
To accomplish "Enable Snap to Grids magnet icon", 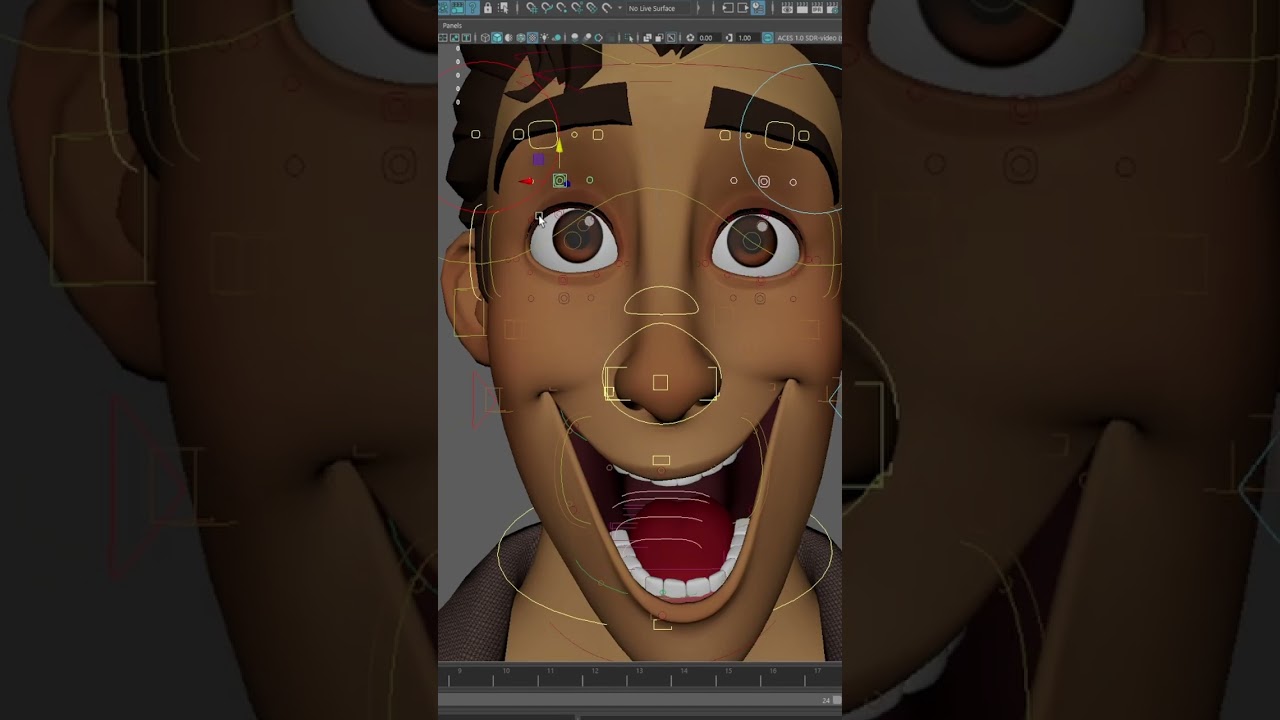I will (532, 8).
